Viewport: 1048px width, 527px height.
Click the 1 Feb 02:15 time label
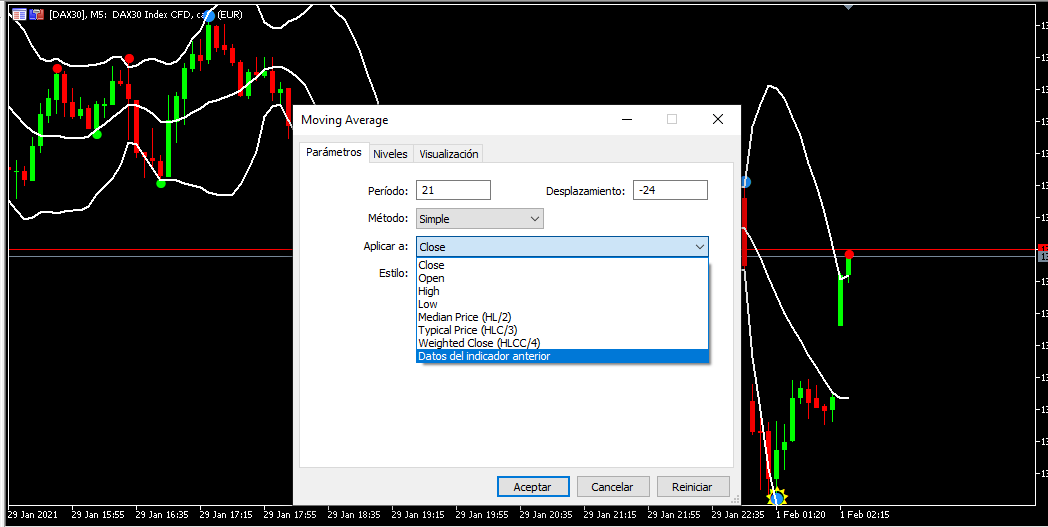pyautogui.click(x=865, y=514)
